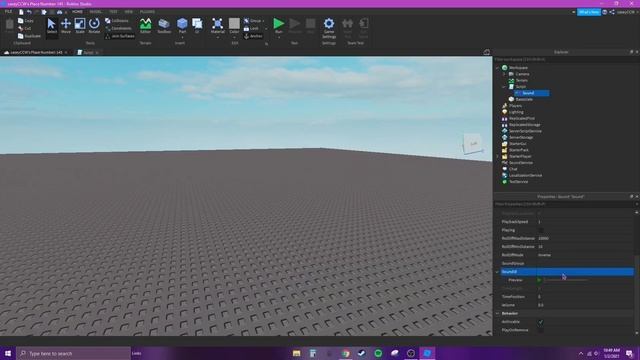Activate the Rotate tool
The width and height of the screenshot is (640, 360).
click(x=94, y=26)
